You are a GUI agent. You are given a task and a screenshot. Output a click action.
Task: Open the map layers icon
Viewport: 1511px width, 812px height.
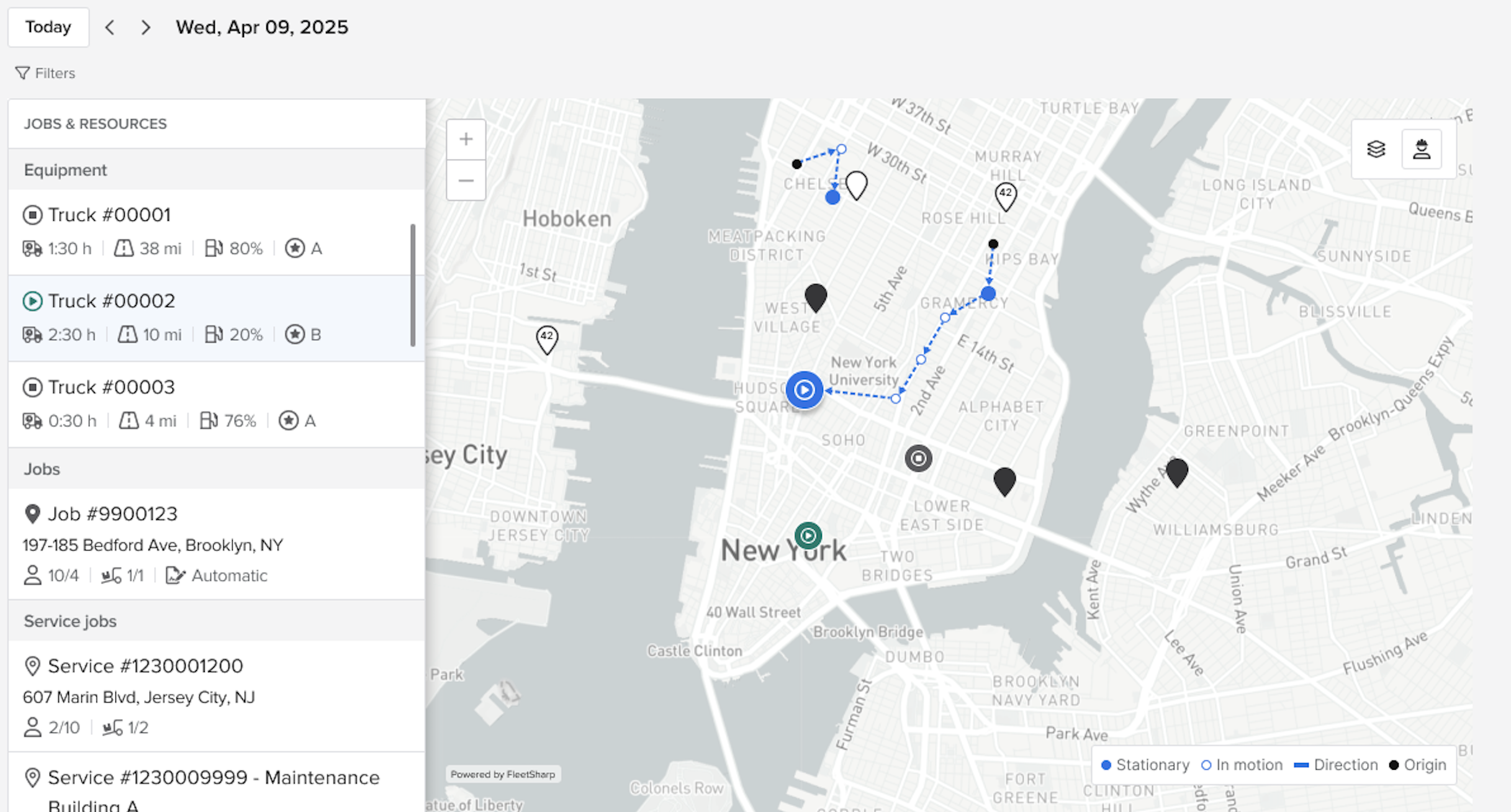click(x=1376, y=149)
